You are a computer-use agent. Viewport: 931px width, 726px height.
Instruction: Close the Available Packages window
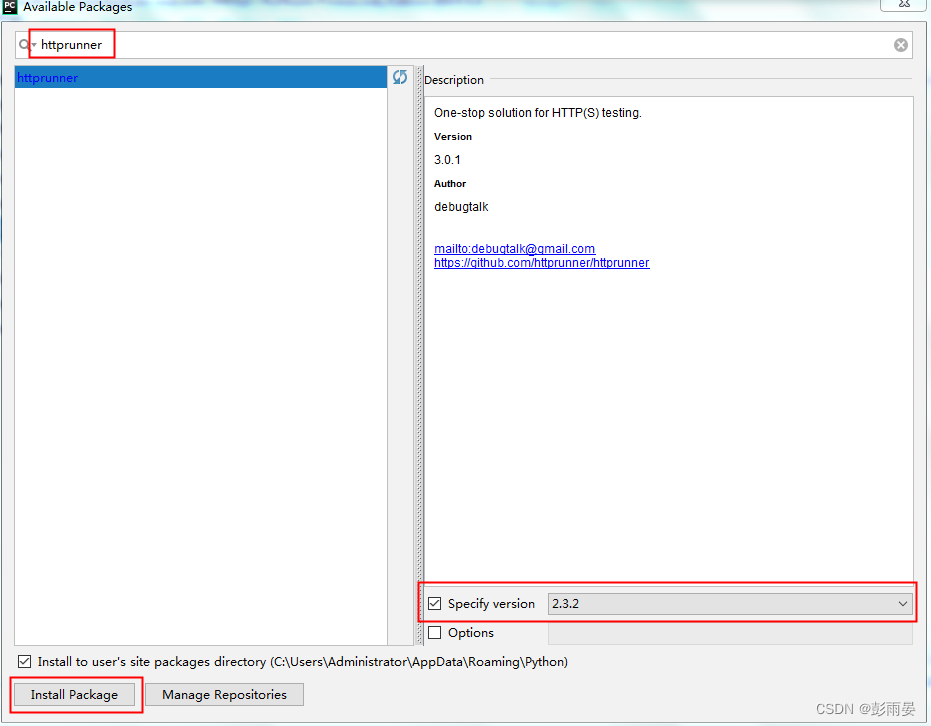pyautogui.click(x=904, y=5)
